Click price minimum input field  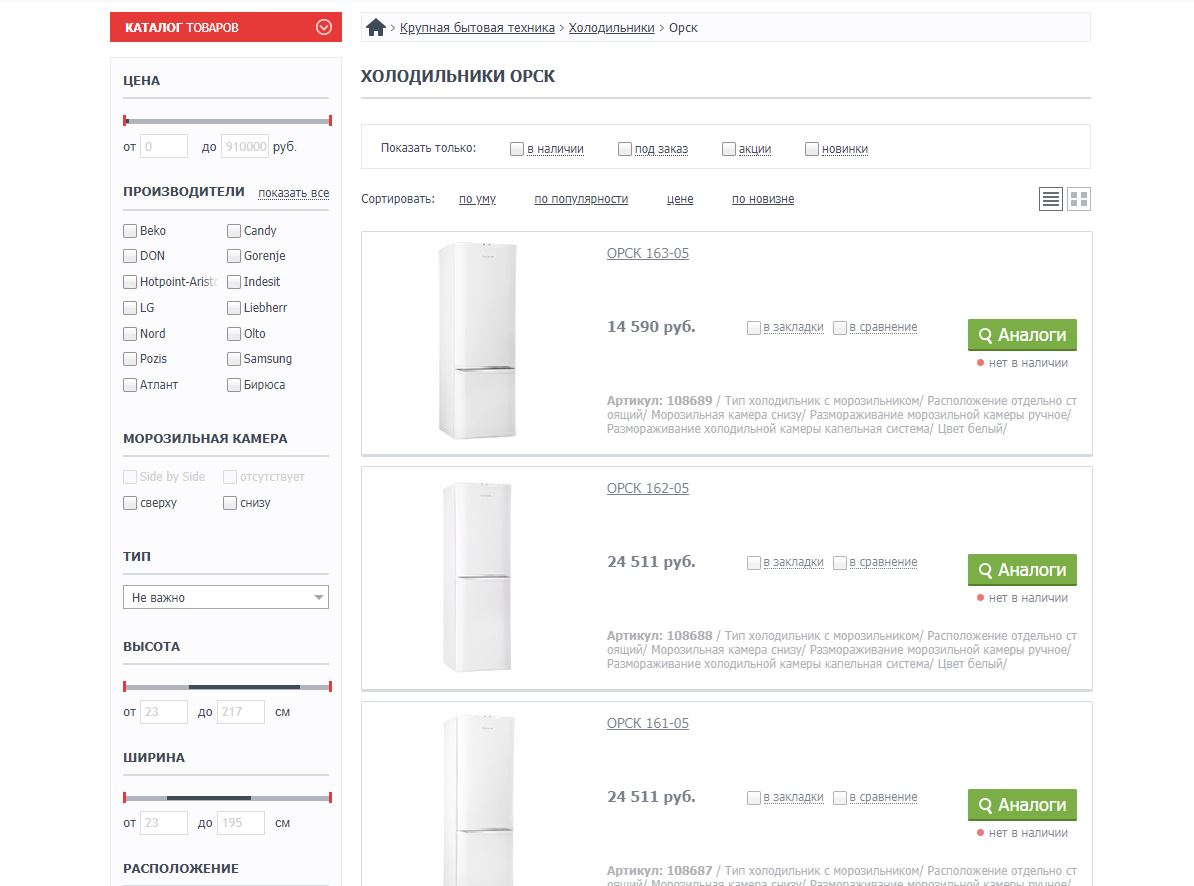tap(164, 146)
